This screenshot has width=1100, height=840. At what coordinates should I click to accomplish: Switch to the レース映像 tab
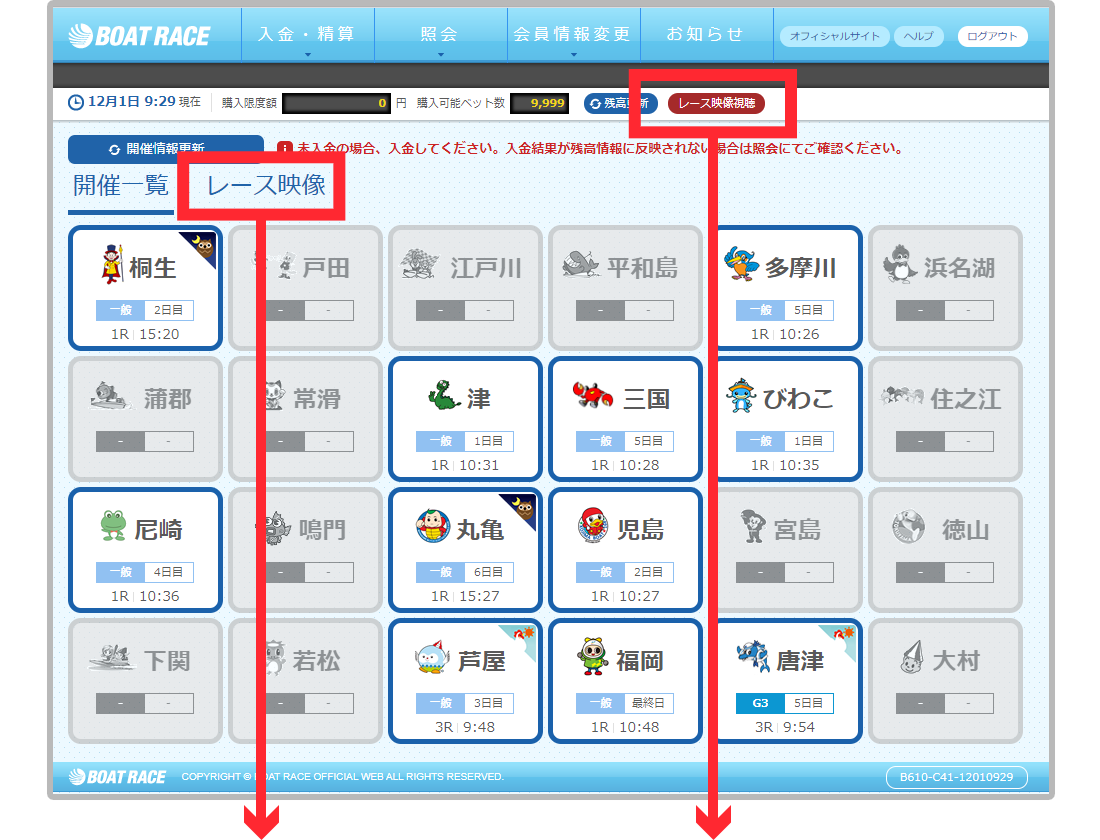click(x=265, y=186)
